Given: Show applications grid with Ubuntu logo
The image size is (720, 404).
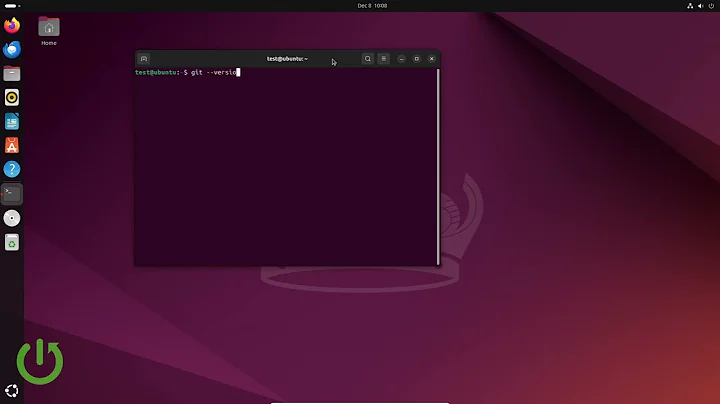Looking at the screenshot, I should (x=12, y=391).
